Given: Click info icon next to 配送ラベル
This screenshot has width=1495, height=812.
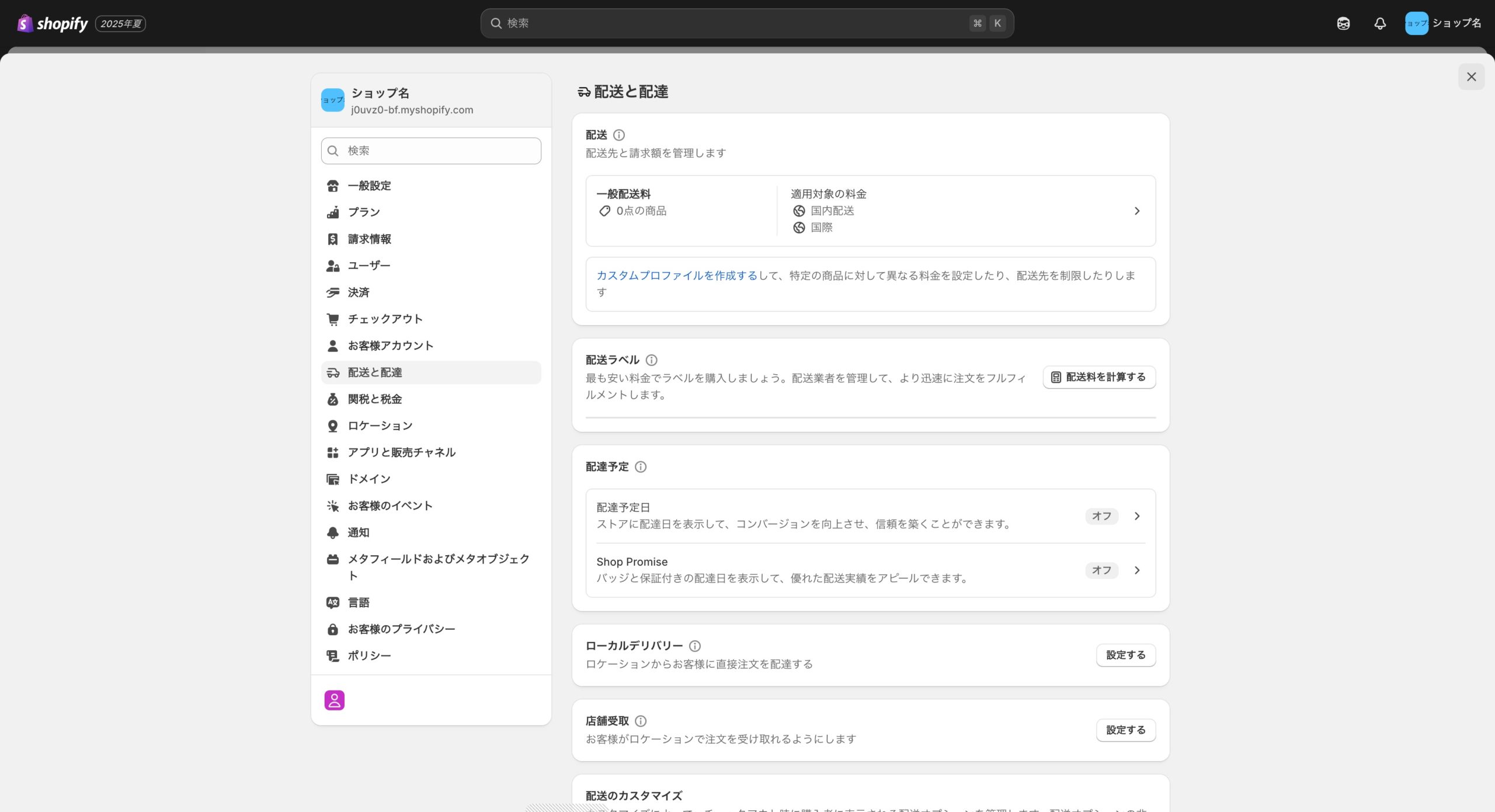Looking at the screenshot, I should pos(651,360).
